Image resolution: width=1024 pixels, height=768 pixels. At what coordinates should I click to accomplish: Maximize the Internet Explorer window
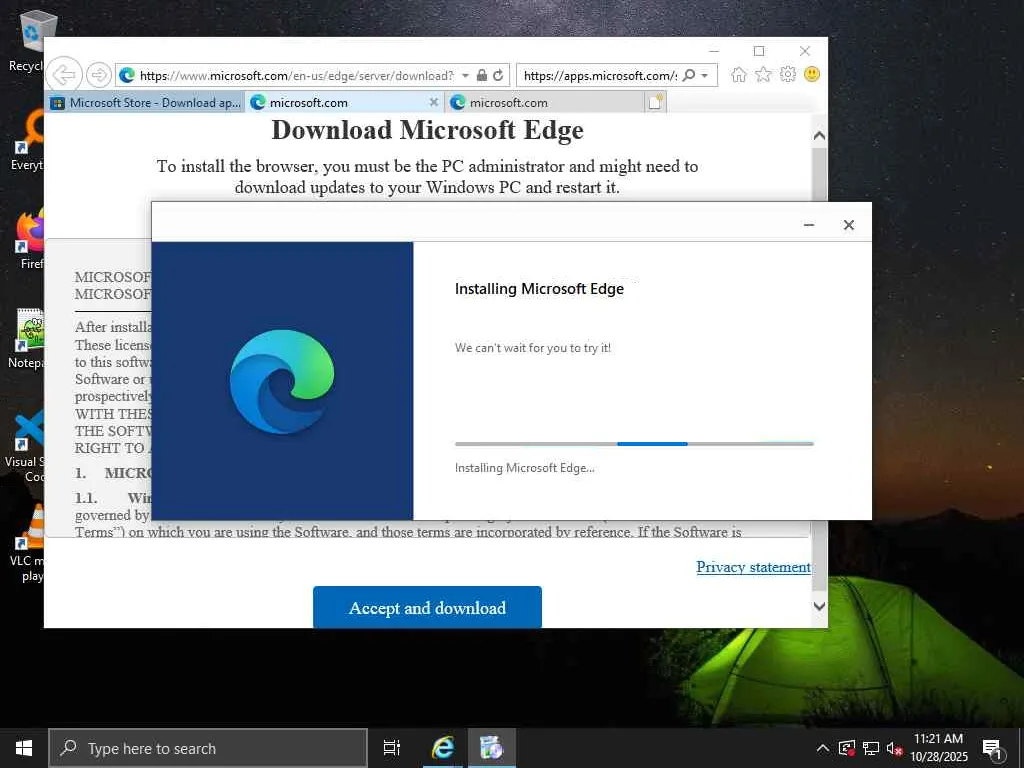tap(759, 51)
